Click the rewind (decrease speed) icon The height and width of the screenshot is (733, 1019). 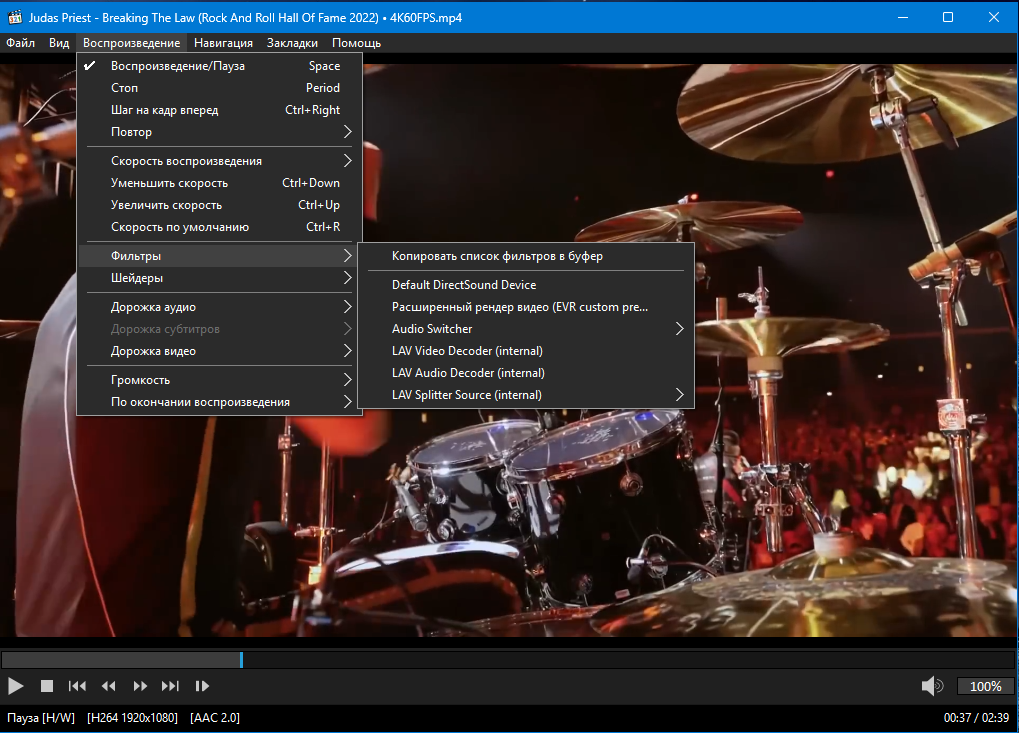109,686
